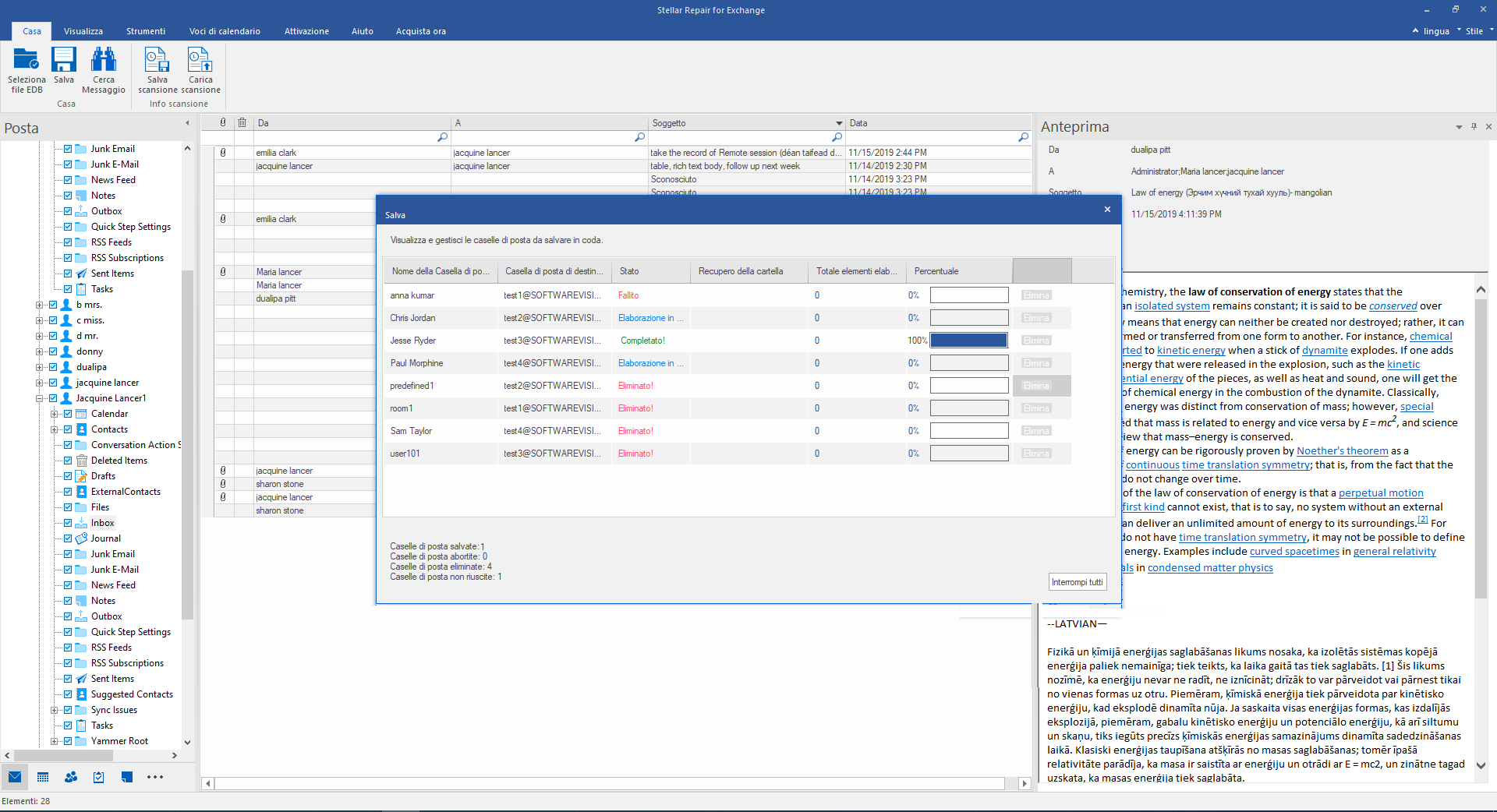1497x812 pixels.
Task: Click attachment column header icon
Action: [x=223, y=122]
